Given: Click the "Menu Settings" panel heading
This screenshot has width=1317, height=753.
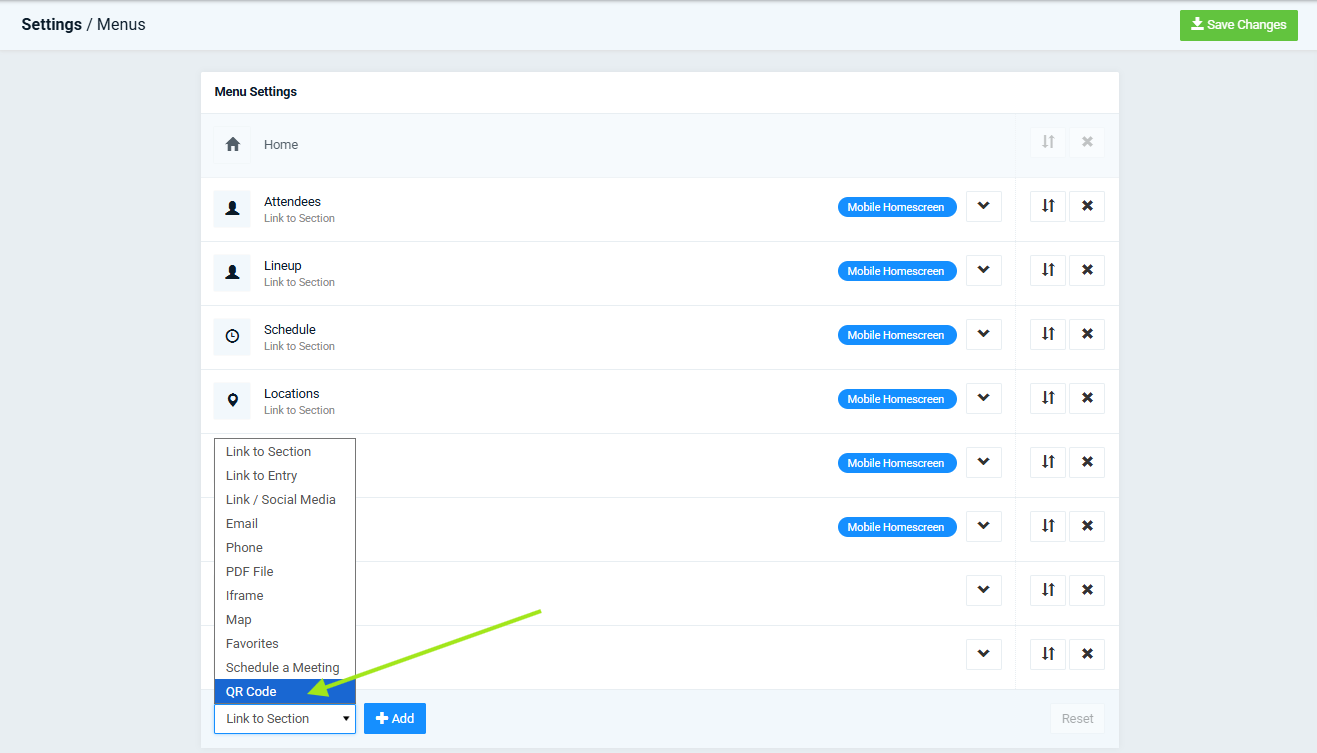Looking at the screenshot, I should coord(256,92).
